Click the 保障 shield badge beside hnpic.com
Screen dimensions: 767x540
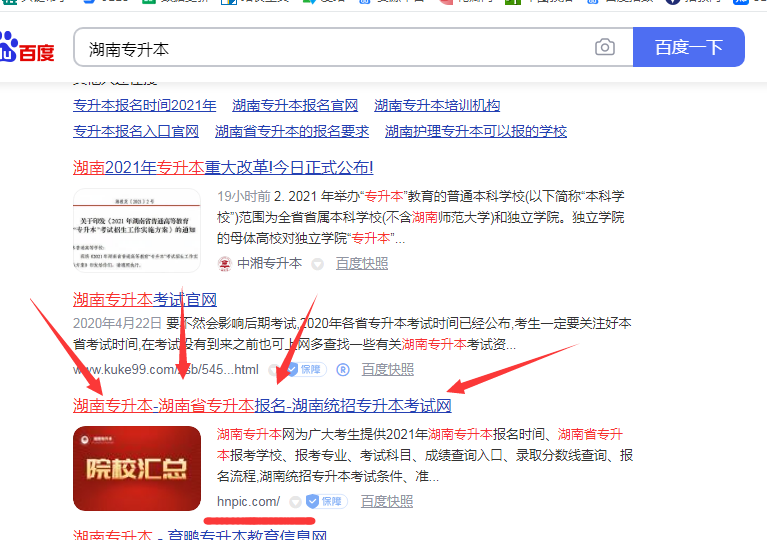326,501
